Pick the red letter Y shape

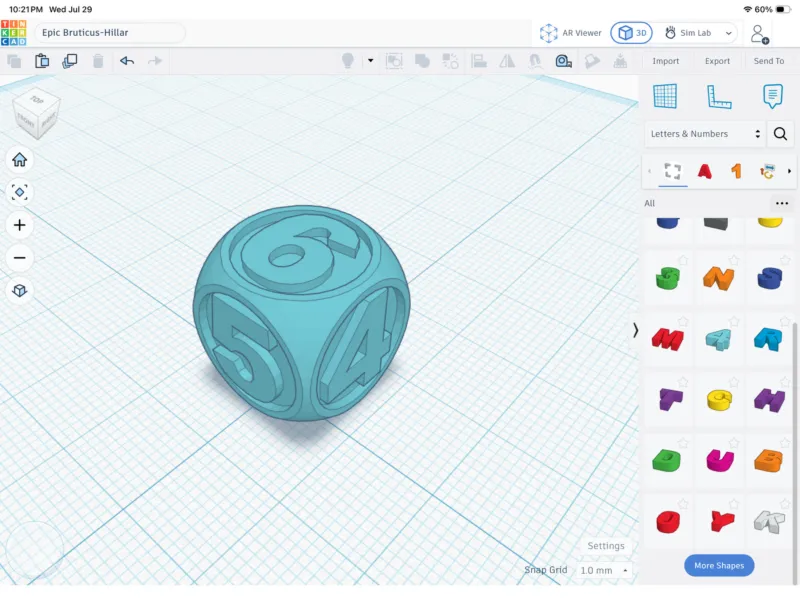[x=721, y=521]
